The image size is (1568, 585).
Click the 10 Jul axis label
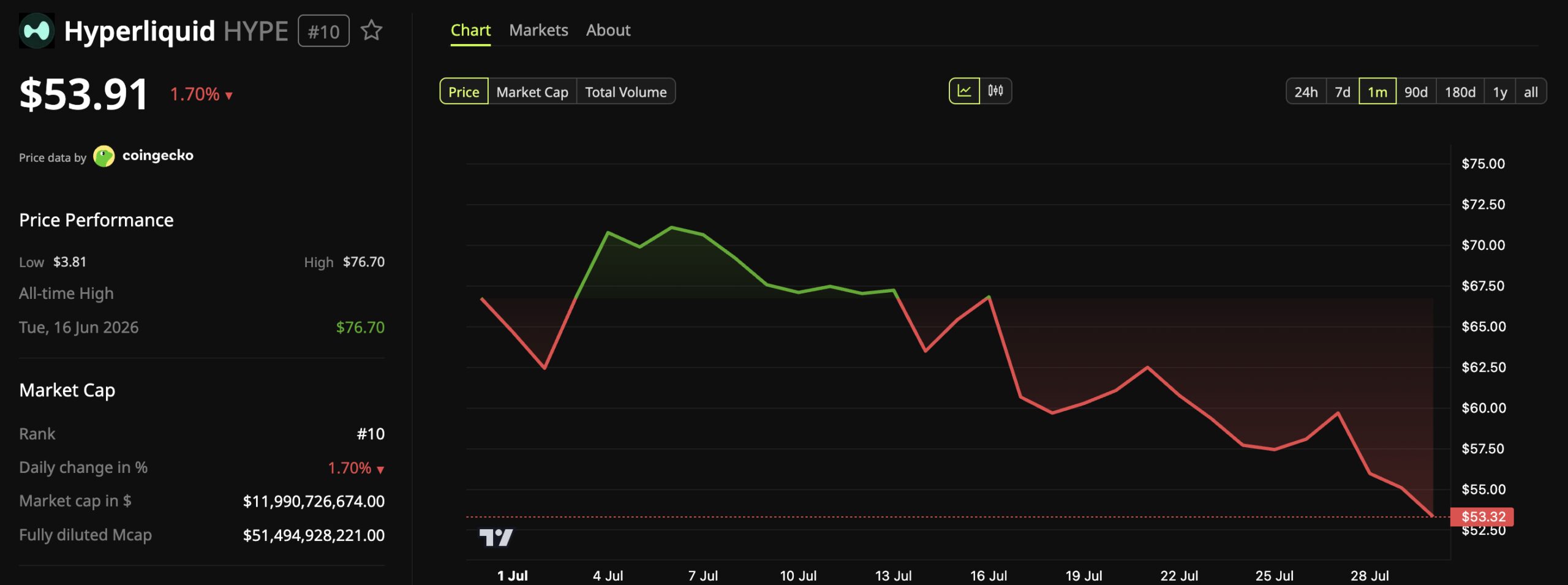798,576
